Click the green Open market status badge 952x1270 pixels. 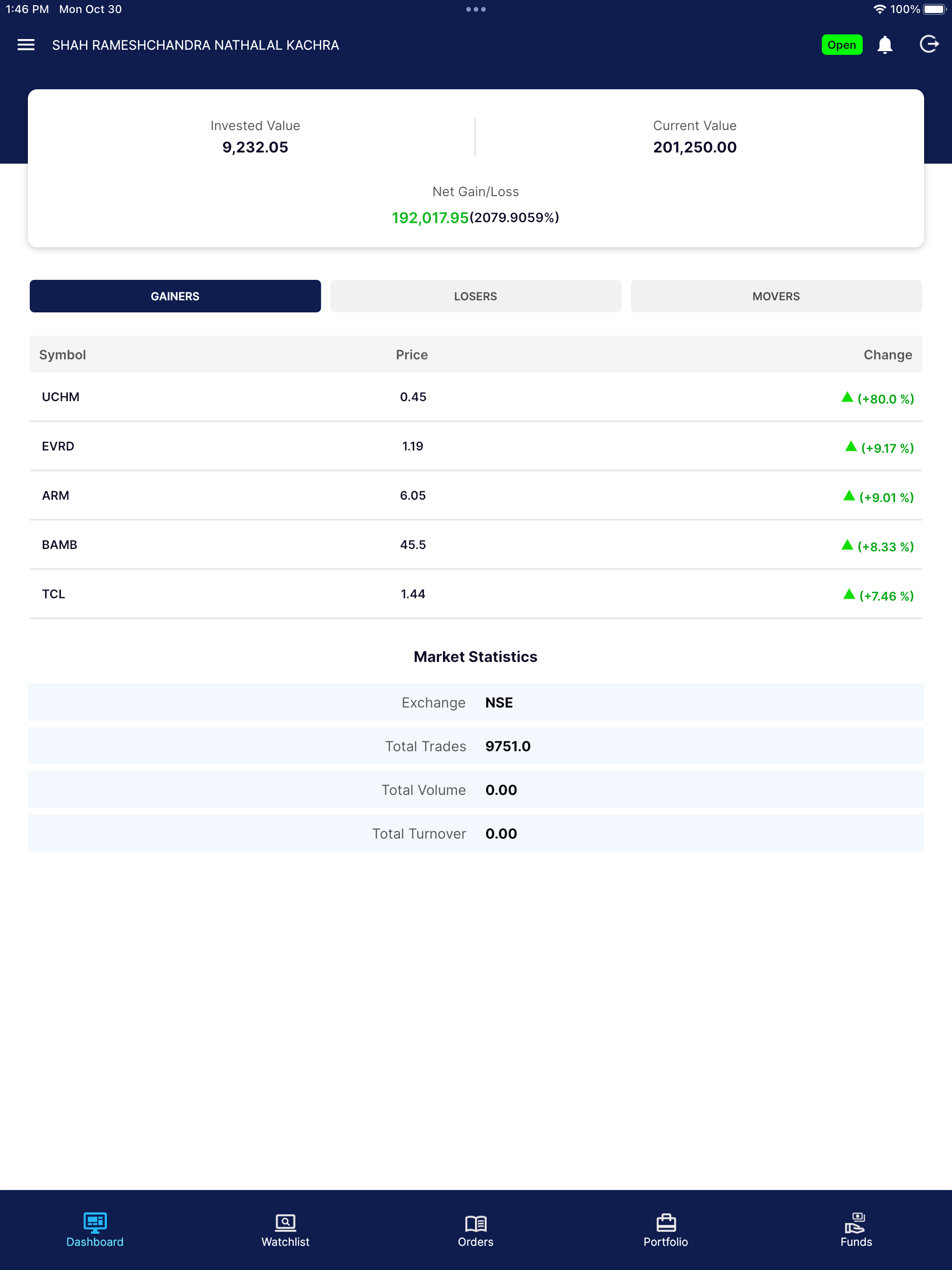[x=842, y=44]
